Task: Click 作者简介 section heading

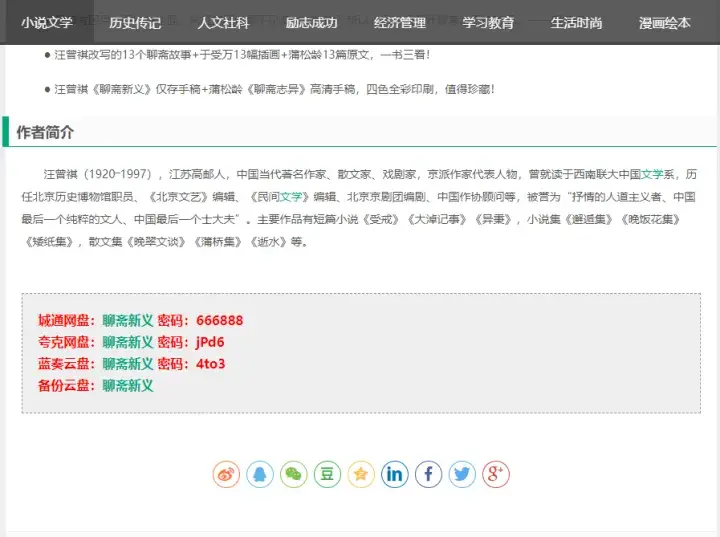Action: [45, 132]
